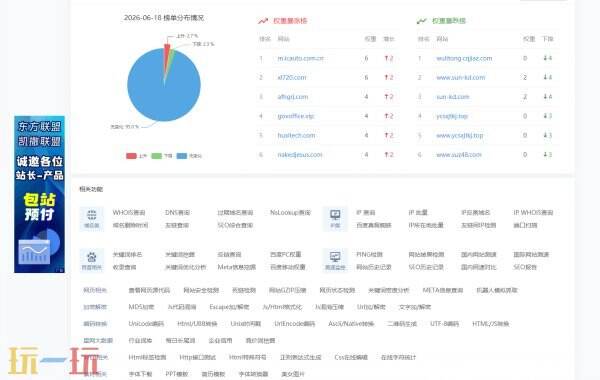Open the Css在线编辑 tool
The image size is (600, 380).
coord(351,357)
